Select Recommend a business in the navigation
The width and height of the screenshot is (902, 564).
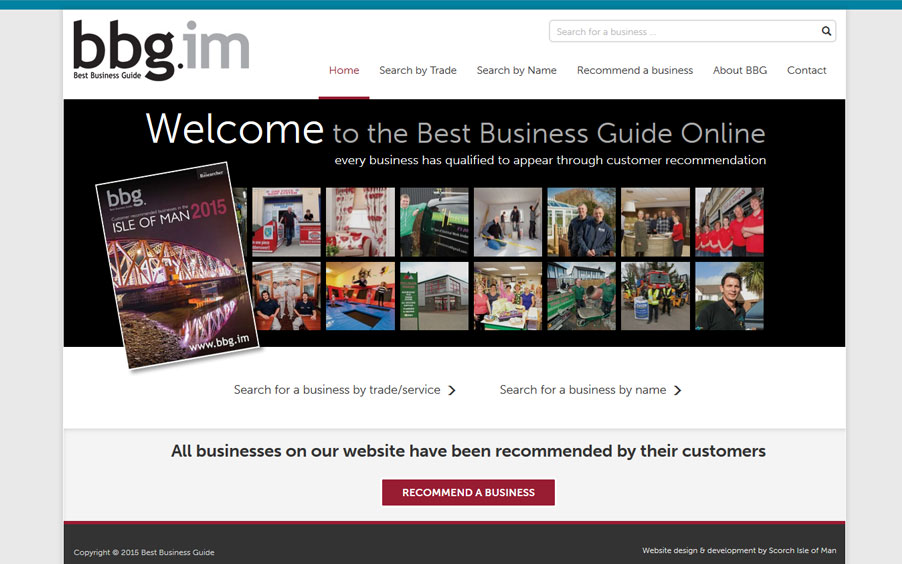(635, 70)
